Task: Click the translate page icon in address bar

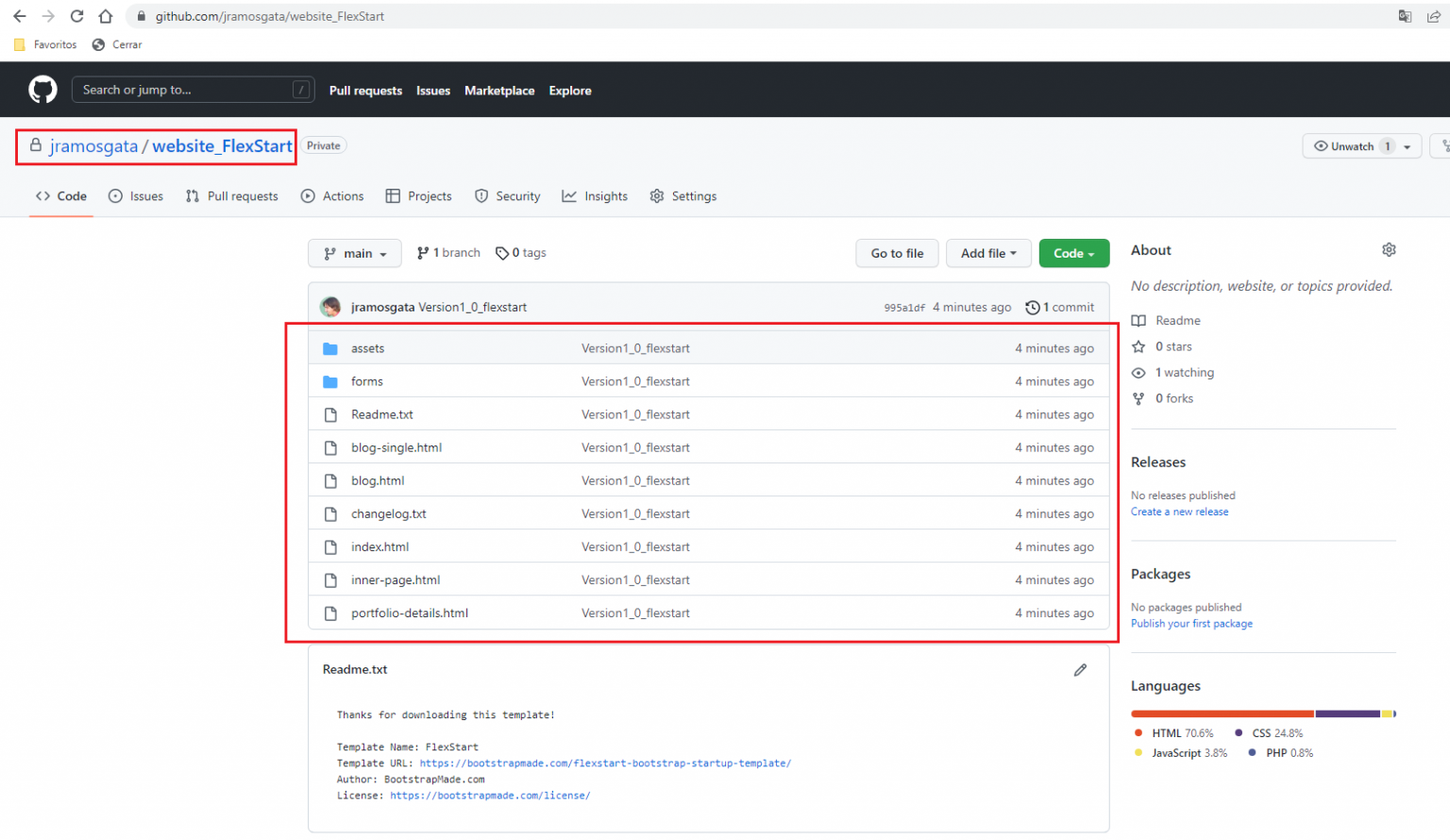Action: click(1405, 16)
